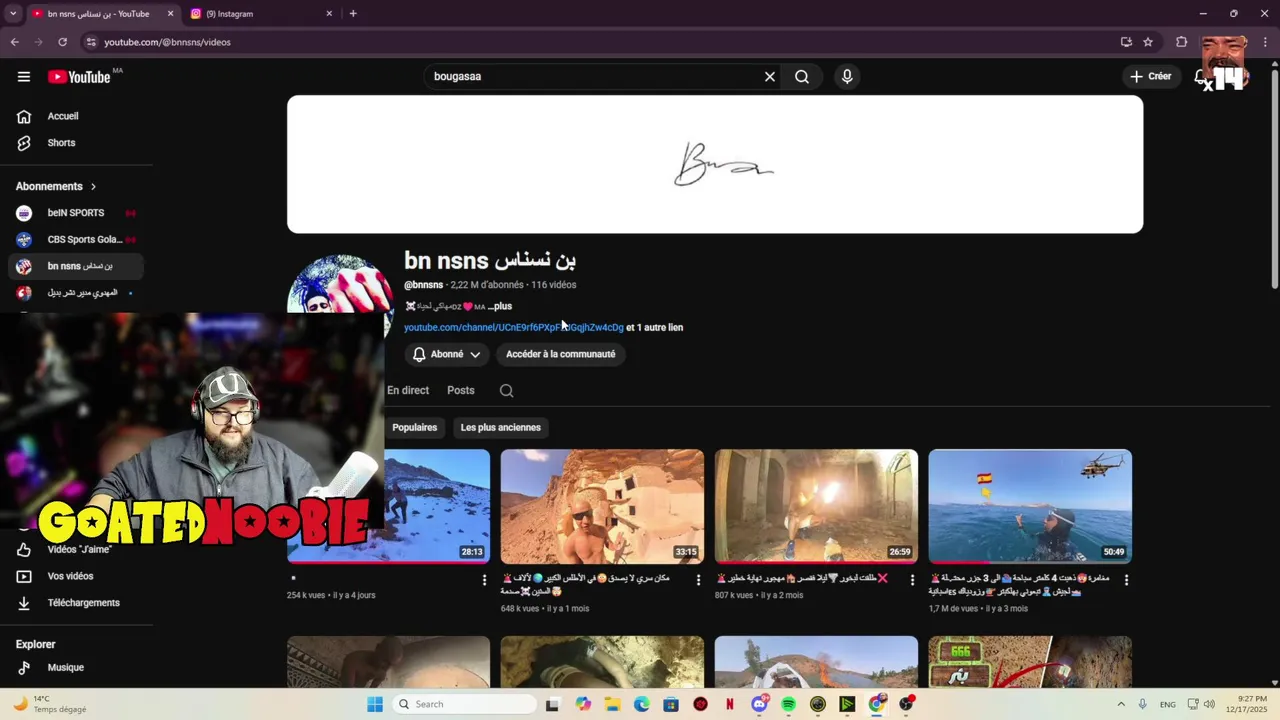Open Netflix from the taskbar
Image resolution: width=1280 pixels, height=720 pixels.
(730, 704)
